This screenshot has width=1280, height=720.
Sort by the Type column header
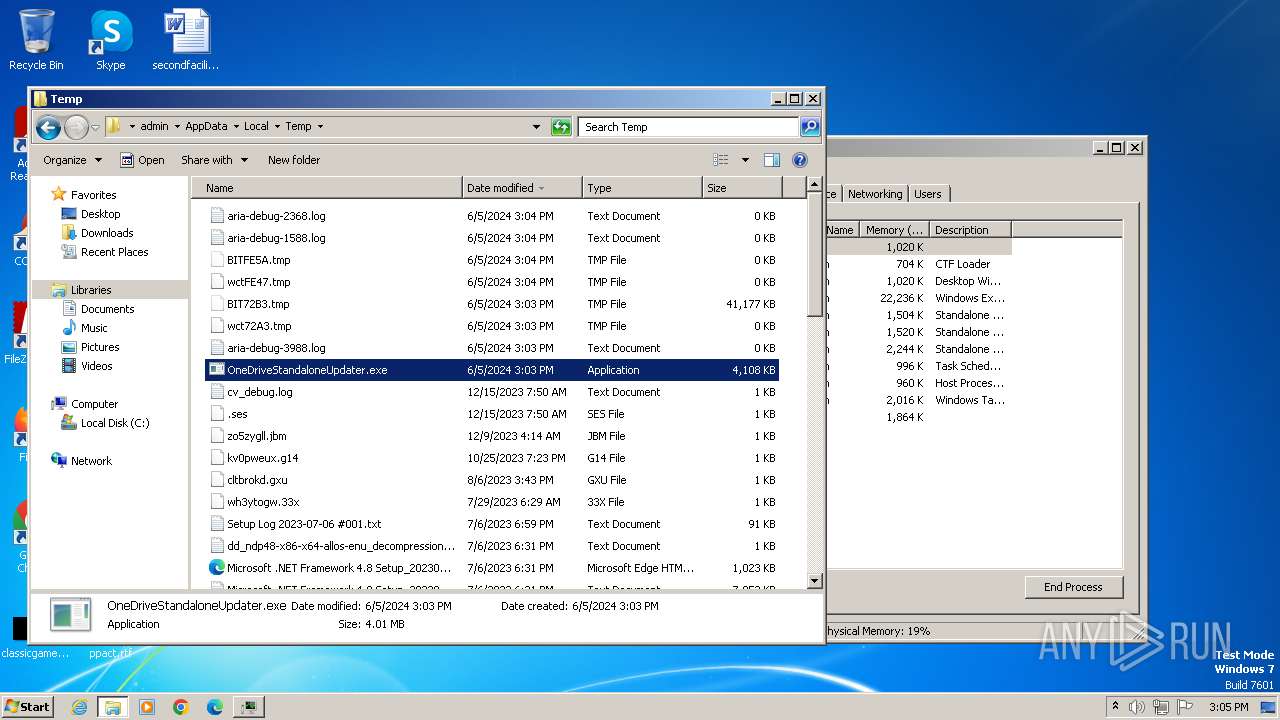pyautogui.click(x=642, y=188)
